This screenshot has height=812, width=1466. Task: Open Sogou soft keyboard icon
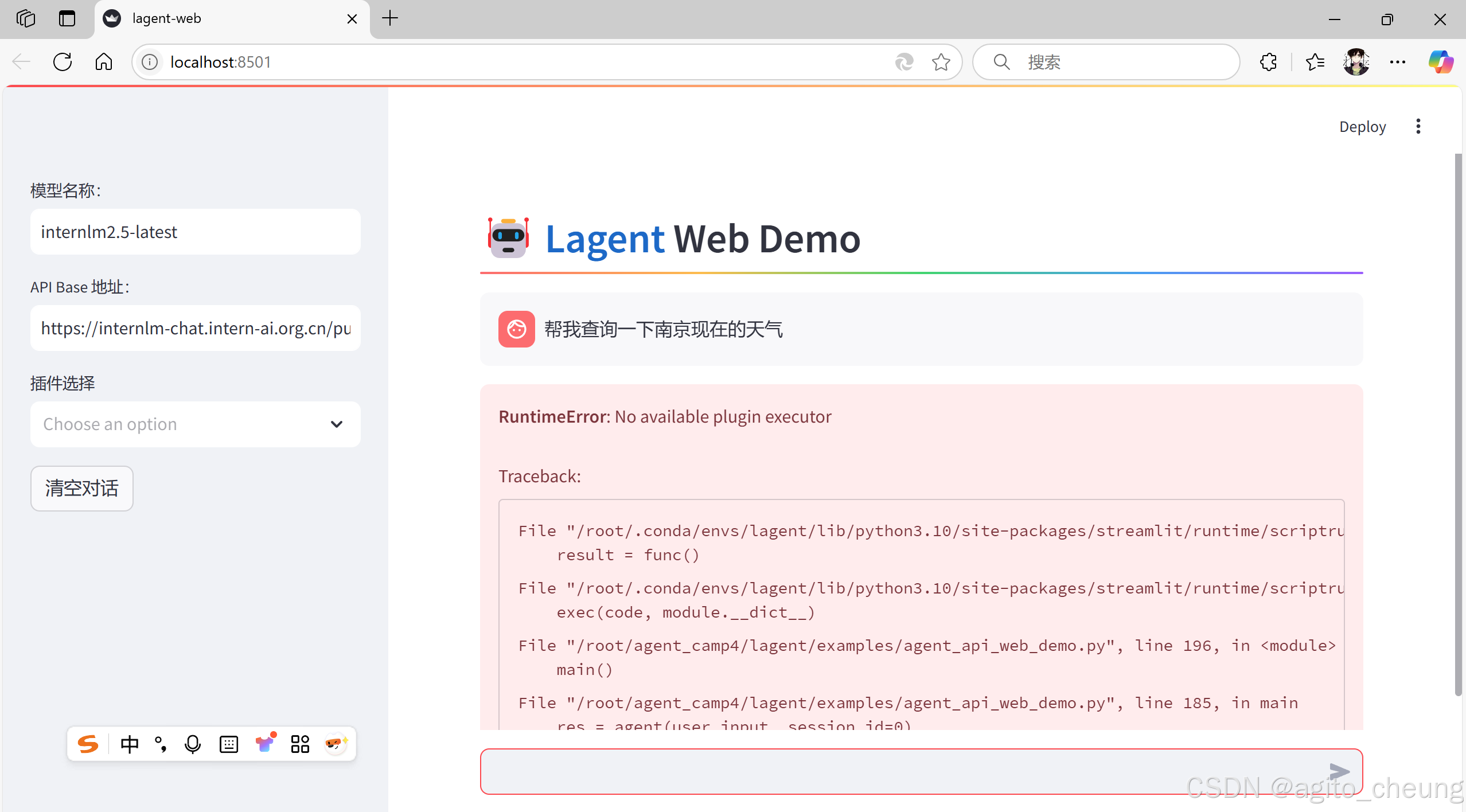228,744
